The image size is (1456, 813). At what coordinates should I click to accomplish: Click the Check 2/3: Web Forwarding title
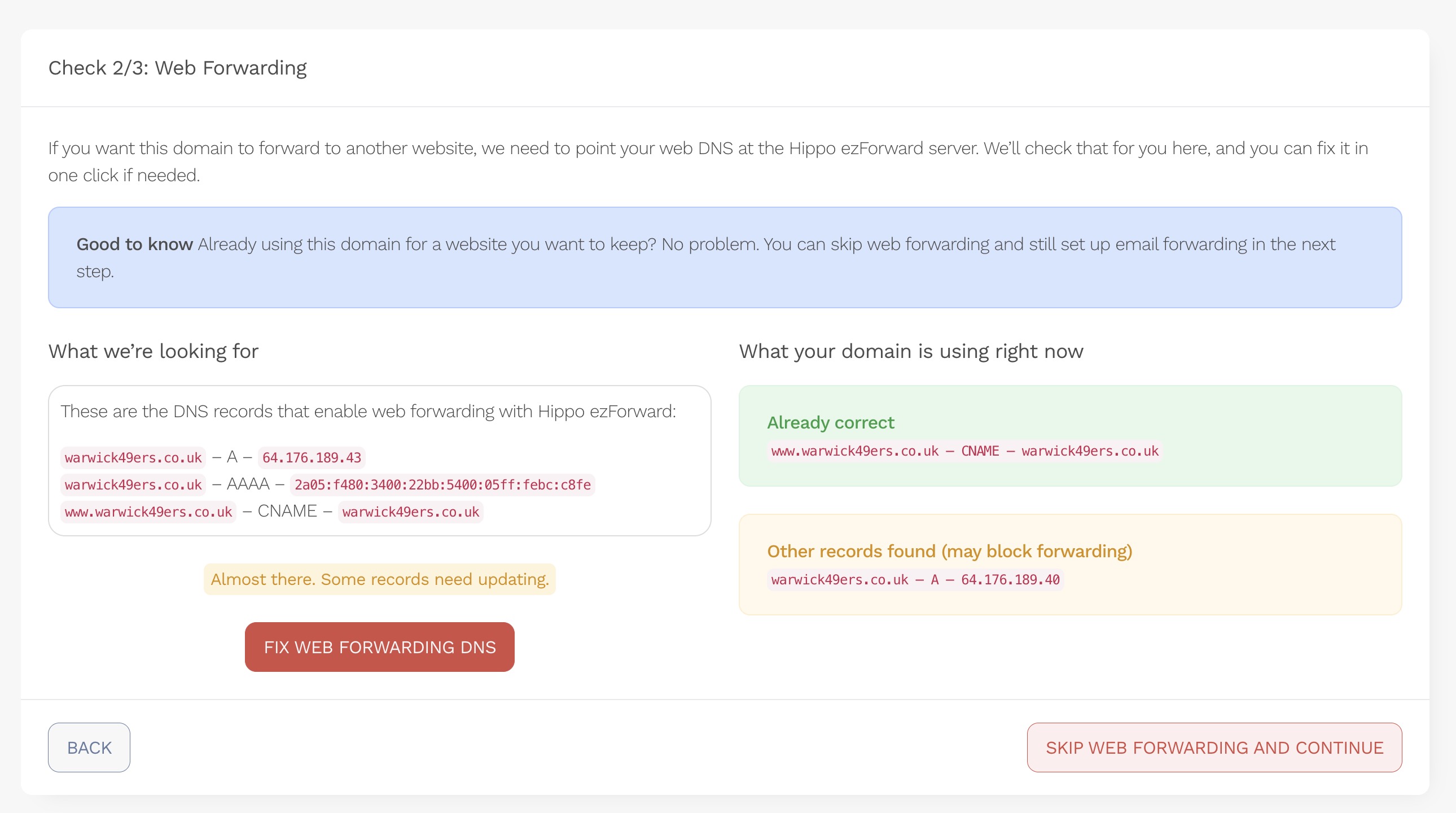click(177, 68)
